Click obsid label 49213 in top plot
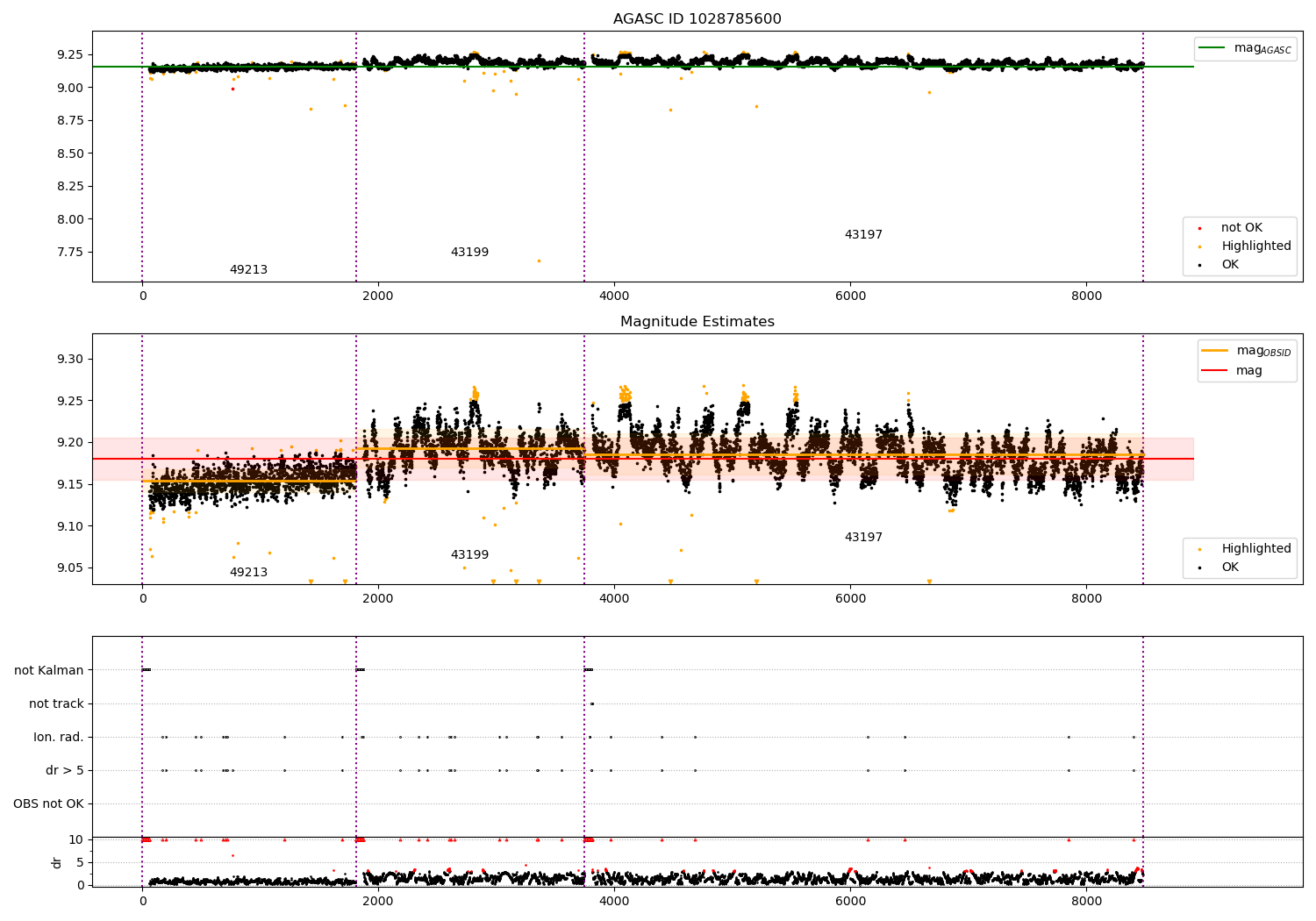 (248, 270)
